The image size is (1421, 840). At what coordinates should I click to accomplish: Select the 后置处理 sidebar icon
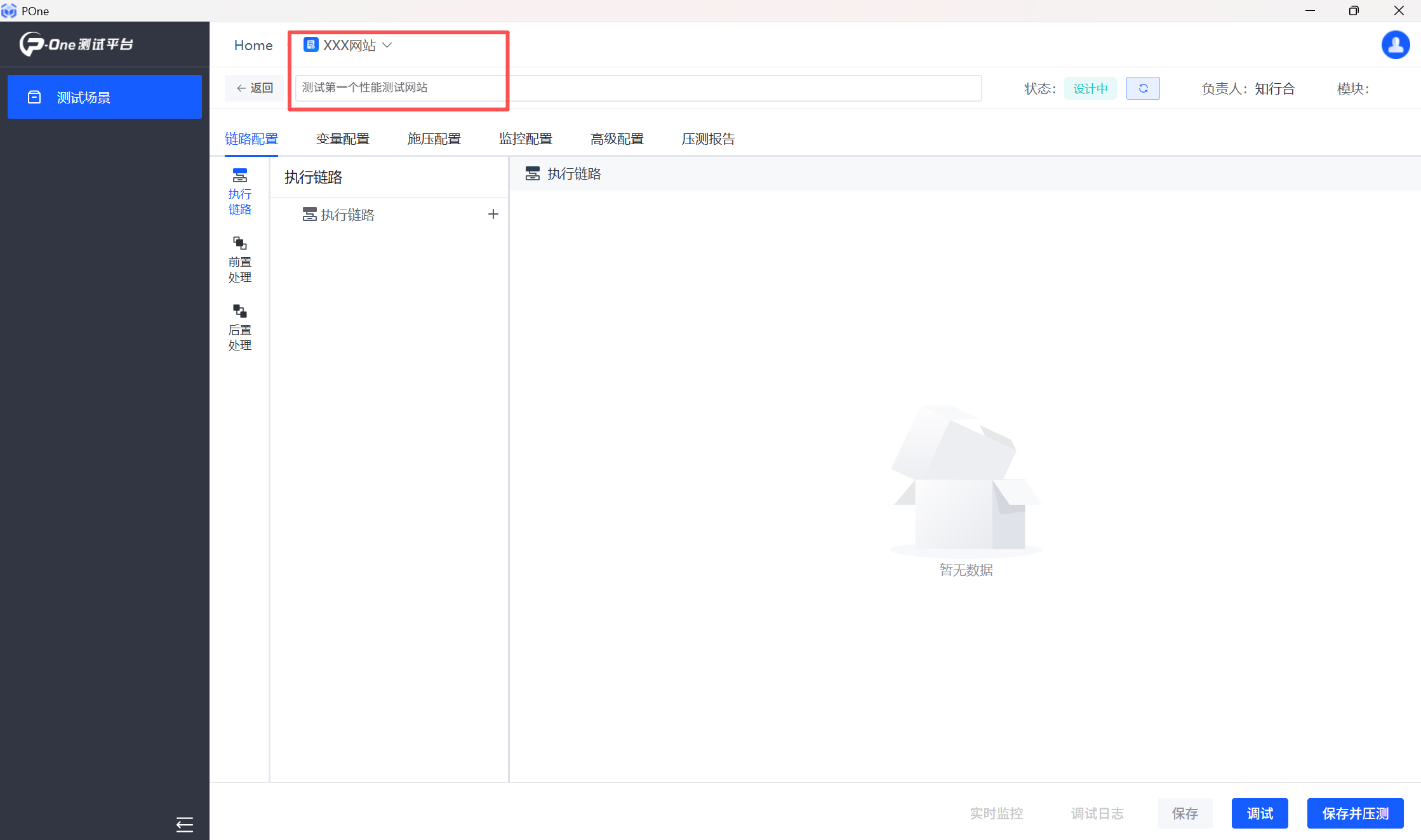[239, 328]
